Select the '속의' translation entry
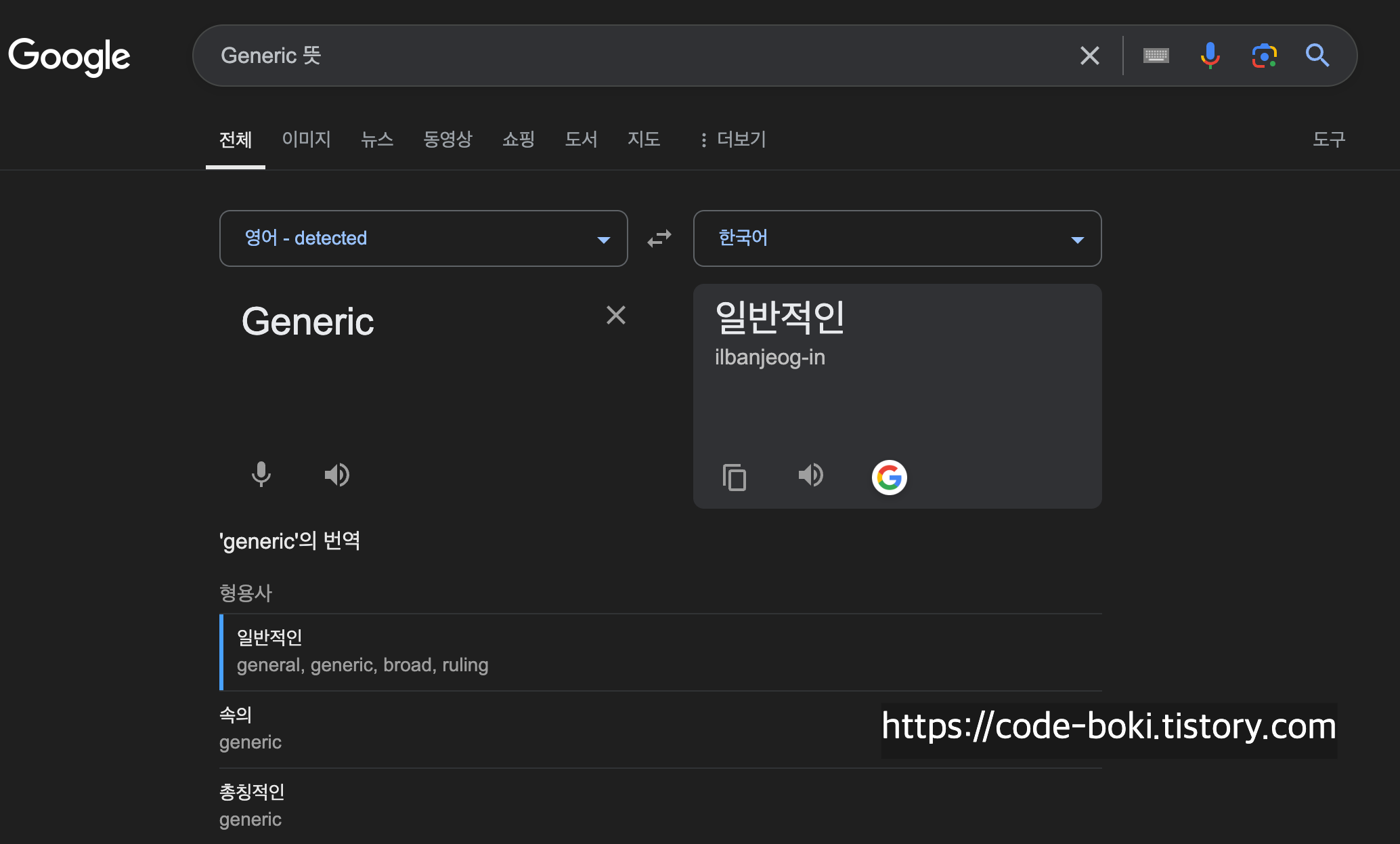Image resolution: width=1400 pixels, height=844 pixels. (x=236, y=715)
